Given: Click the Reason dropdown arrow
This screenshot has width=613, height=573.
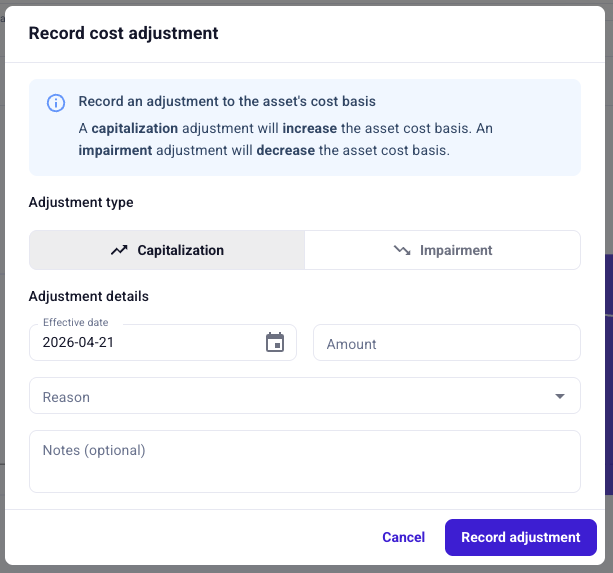Looking at the screenshot, I should pyautogui.click(x=560, y=396).
